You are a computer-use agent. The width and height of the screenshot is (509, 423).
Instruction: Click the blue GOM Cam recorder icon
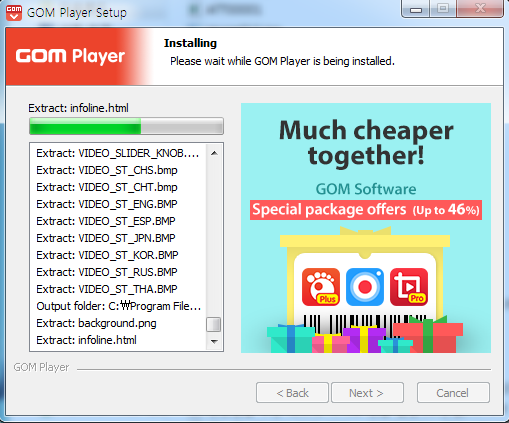pyautogui.click(x=365, y=287)
